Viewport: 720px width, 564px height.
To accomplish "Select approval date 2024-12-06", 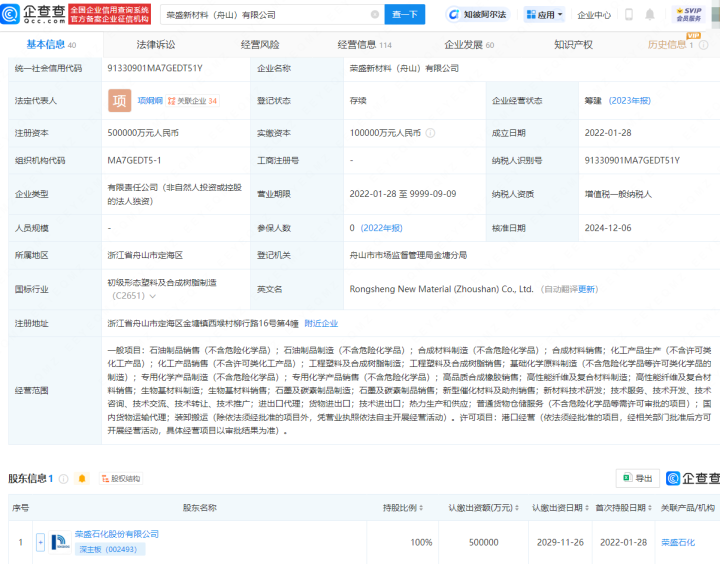I will (x=608, y=228).
